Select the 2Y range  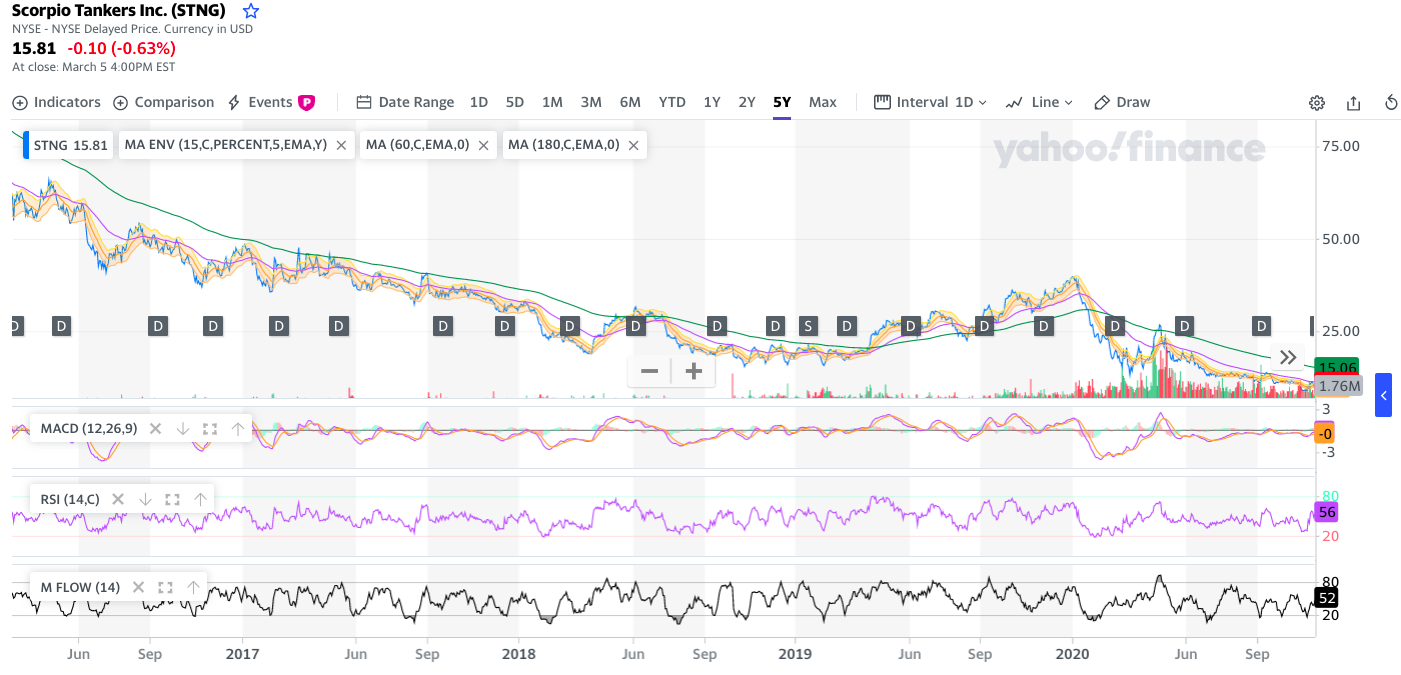[x=747, y=102]
